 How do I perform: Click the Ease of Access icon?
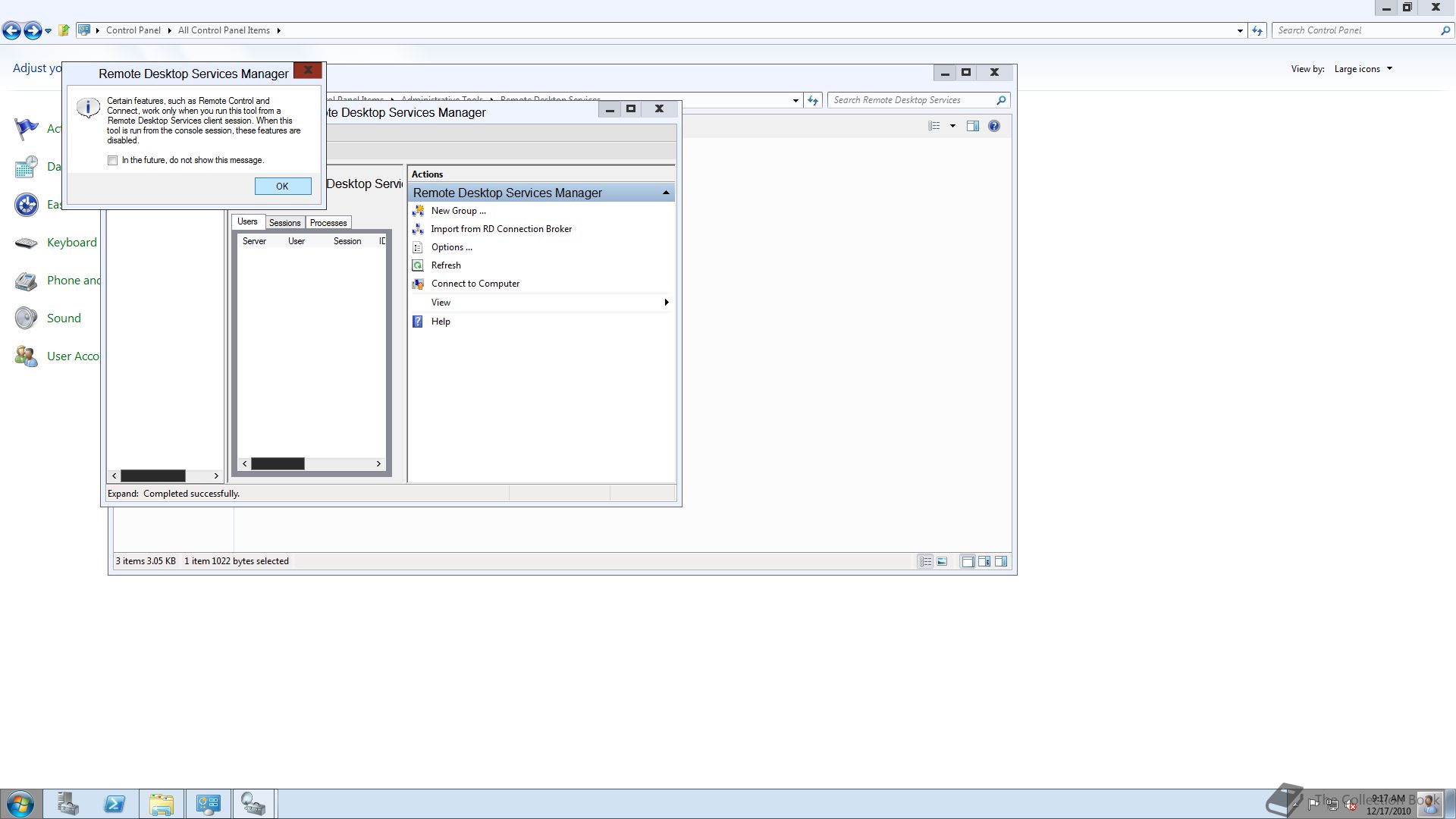coord(27,205)
